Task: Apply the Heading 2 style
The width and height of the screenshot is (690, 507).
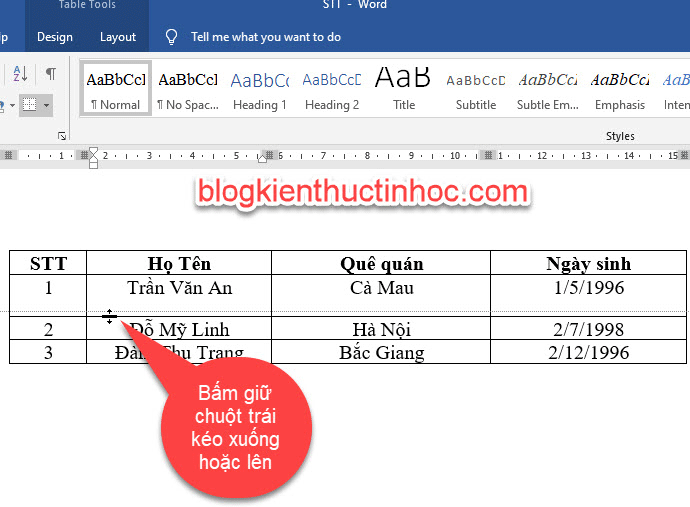Action: (332, 89)
